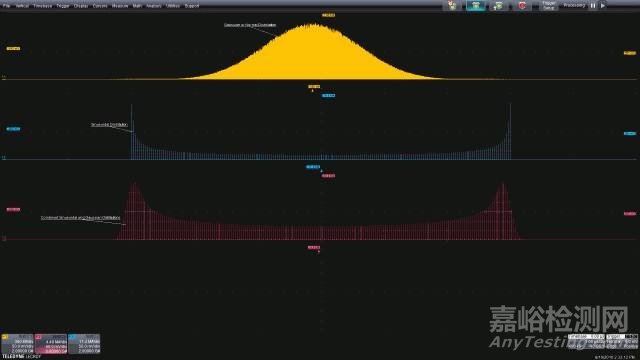Image resolution: width=640 pixels, height=360 pixels.
Task: Select the Gaussian distribution annotation label
Action: click(x=250, y=25)
